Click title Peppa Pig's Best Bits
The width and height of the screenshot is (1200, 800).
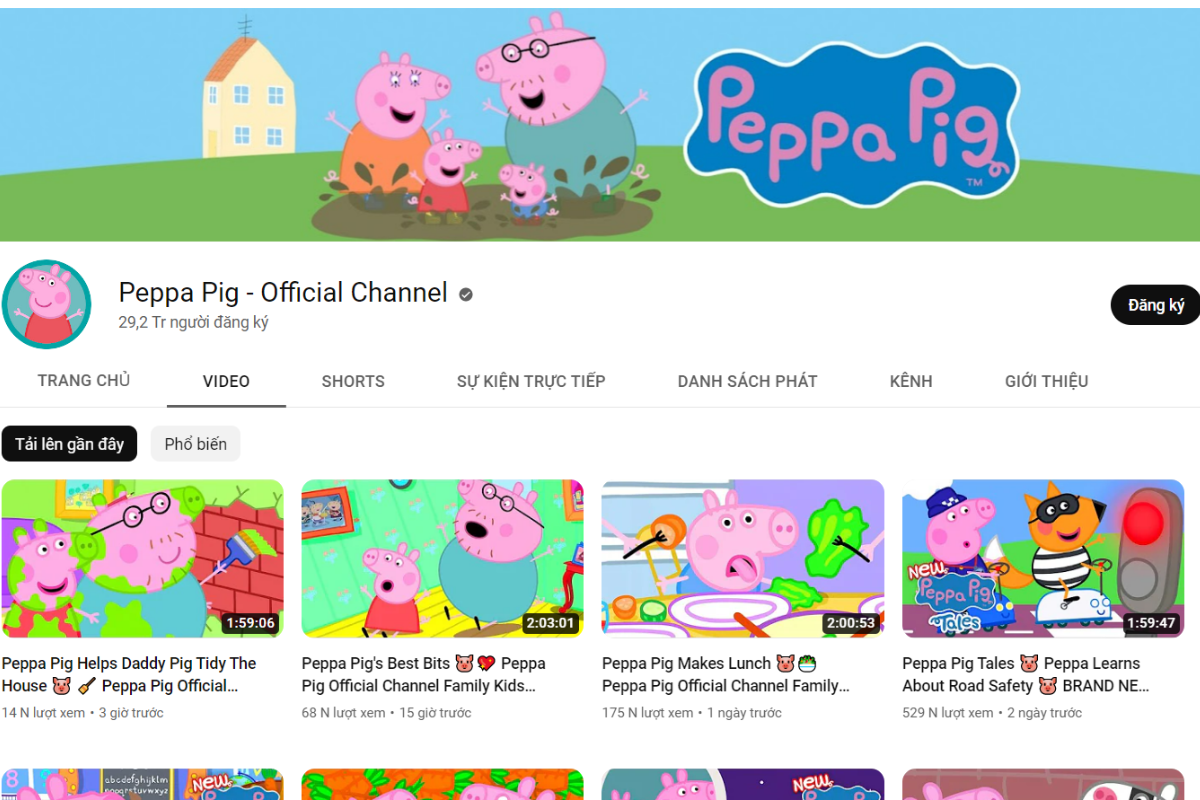(424, 674)
